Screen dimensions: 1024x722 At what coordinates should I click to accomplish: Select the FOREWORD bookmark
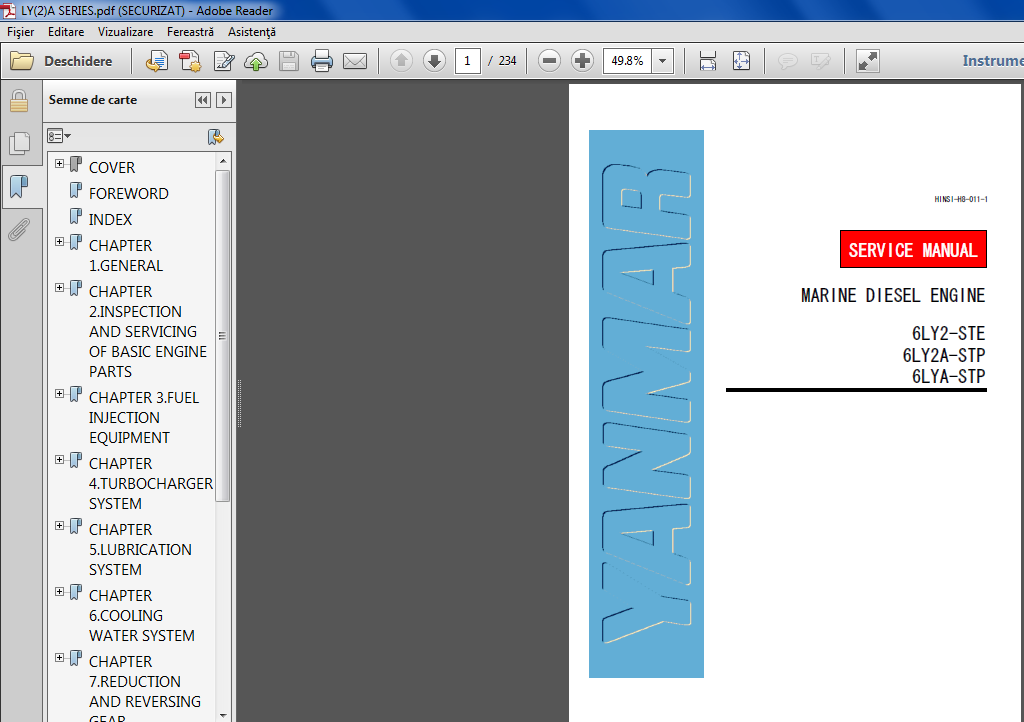coord(129,194)
